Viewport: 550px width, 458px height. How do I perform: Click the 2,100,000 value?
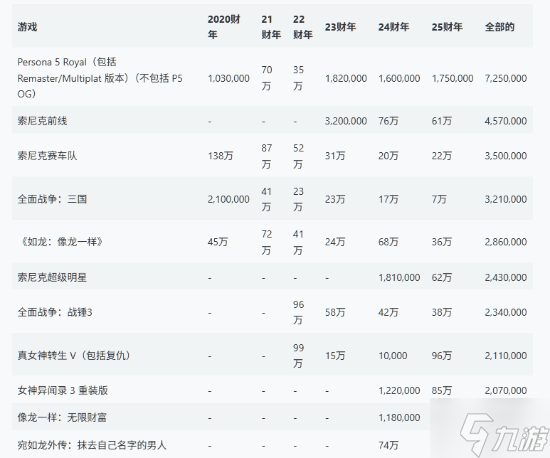[x=229, y=199]
